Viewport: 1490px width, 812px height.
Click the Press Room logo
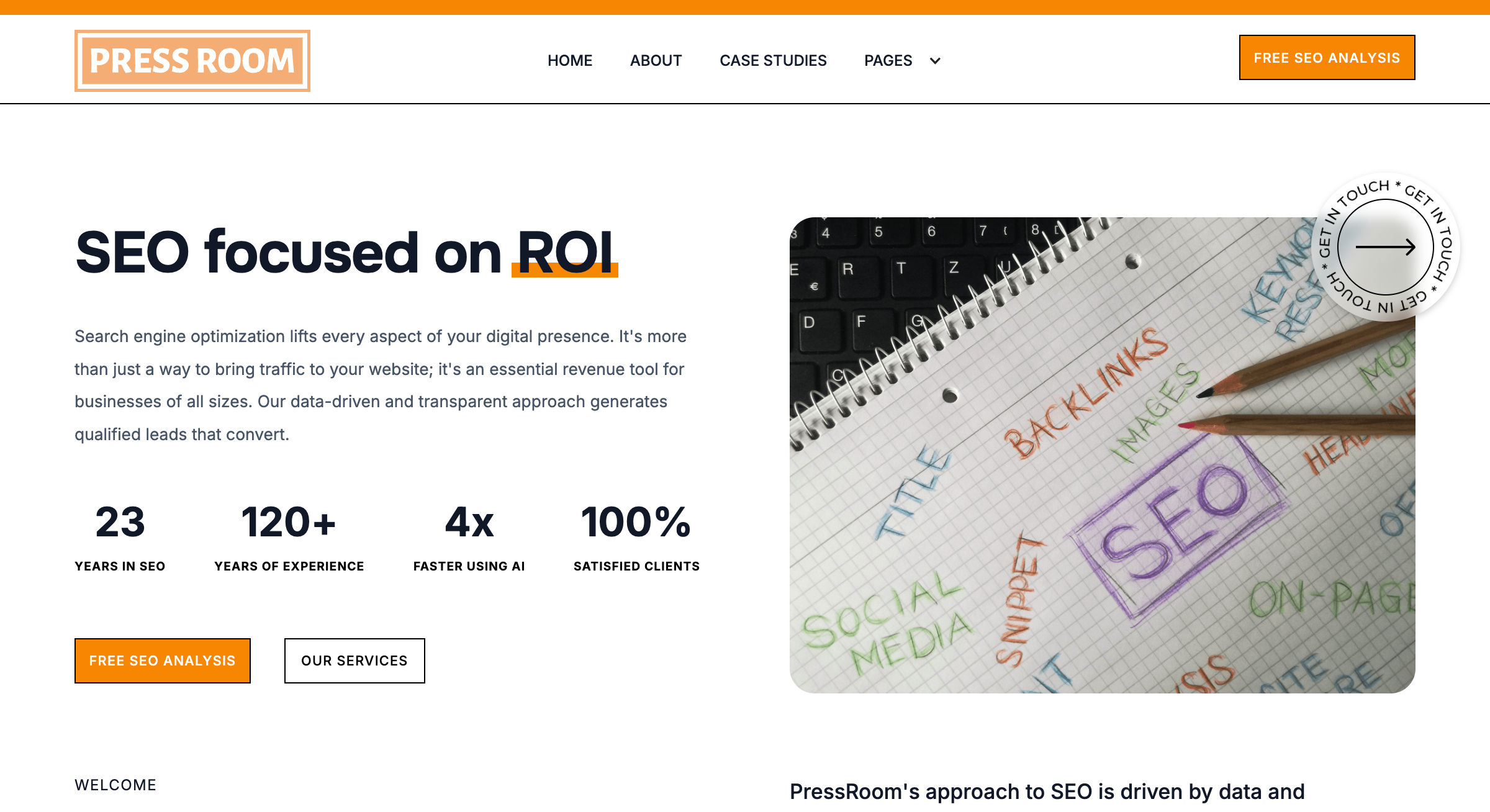click(x=192, y=61)
